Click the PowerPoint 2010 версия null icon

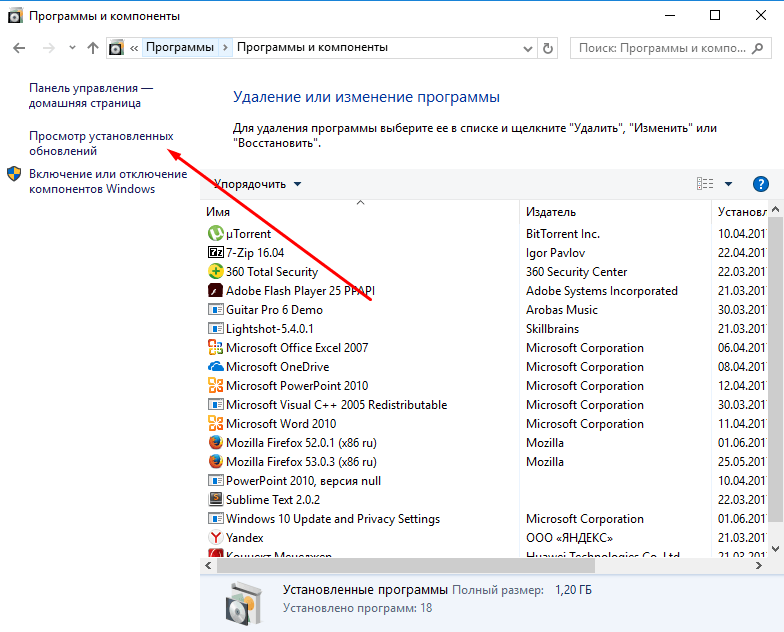[216, 480]
